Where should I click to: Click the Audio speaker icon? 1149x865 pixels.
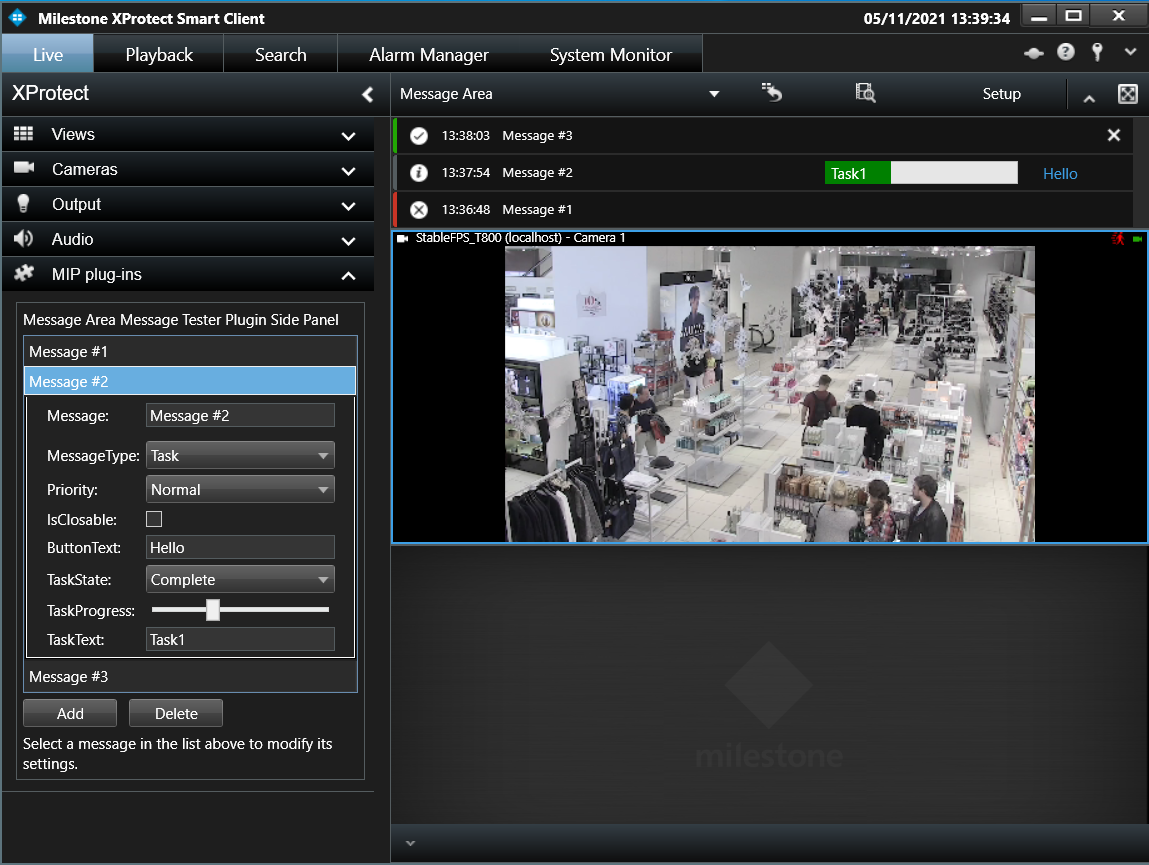(x=23, y=238)
